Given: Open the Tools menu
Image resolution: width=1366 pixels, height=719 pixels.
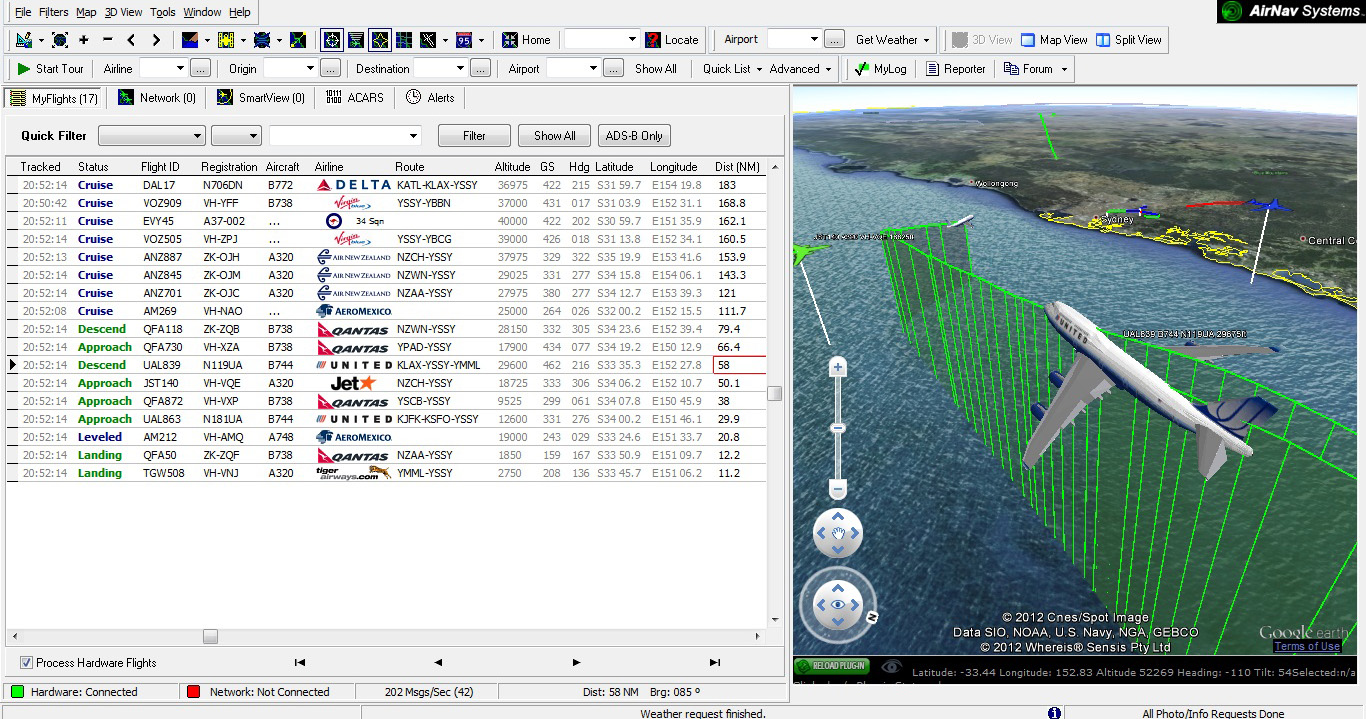Looking at the screenshot, I should click(163, 12).
